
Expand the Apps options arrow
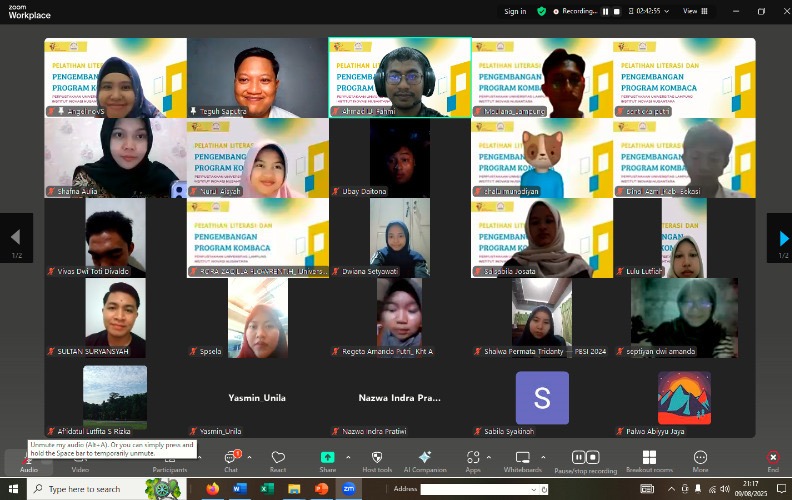pyautogui.click(x=488, y=457)
